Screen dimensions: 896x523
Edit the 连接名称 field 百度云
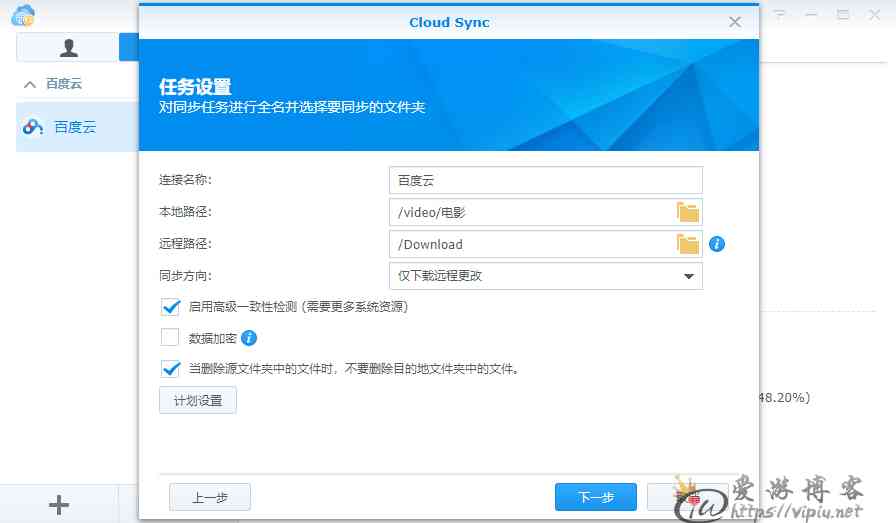pos(546,181)
